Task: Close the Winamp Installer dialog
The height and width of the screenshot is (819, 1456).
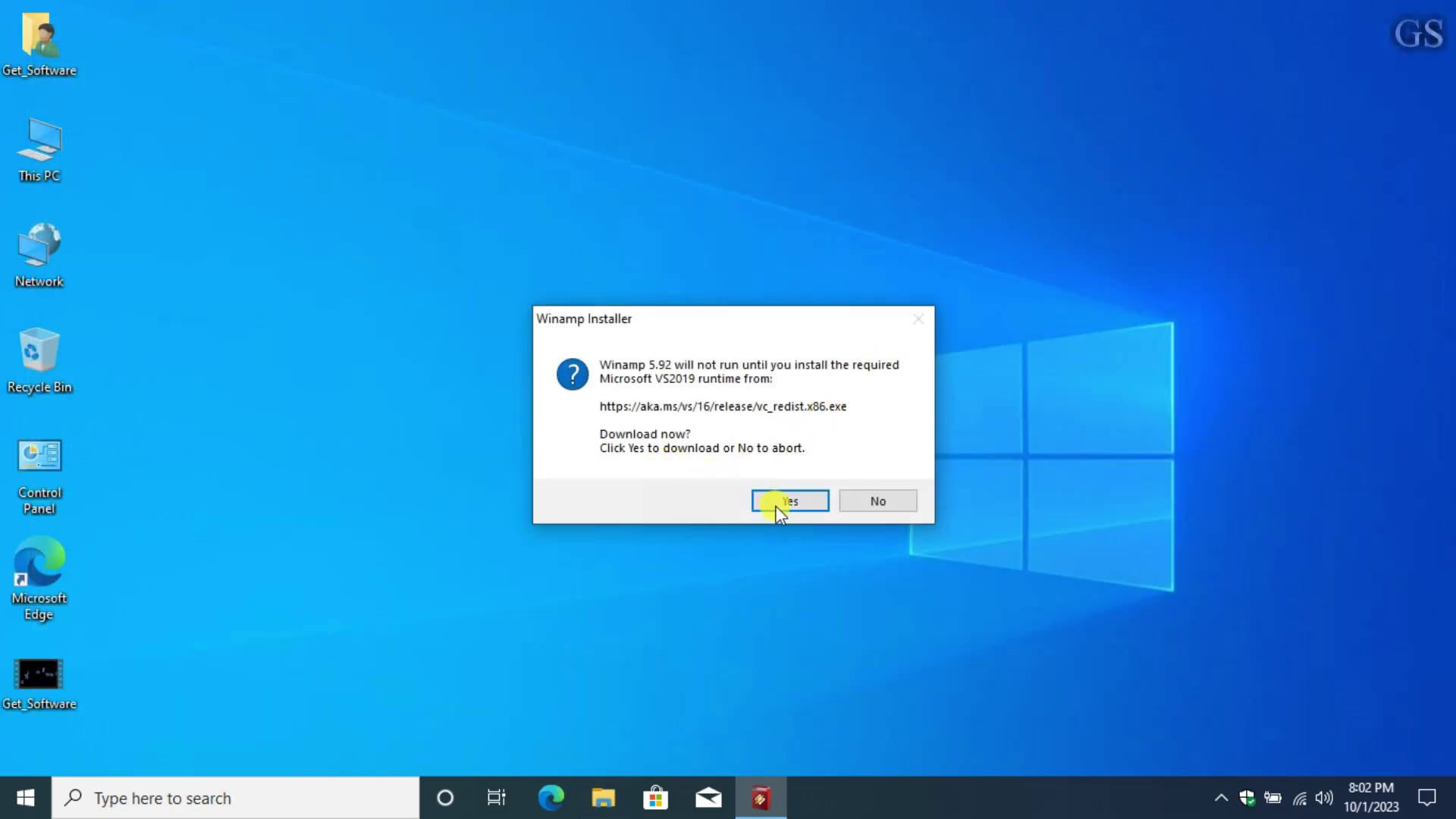Action: tap(918, 319)
